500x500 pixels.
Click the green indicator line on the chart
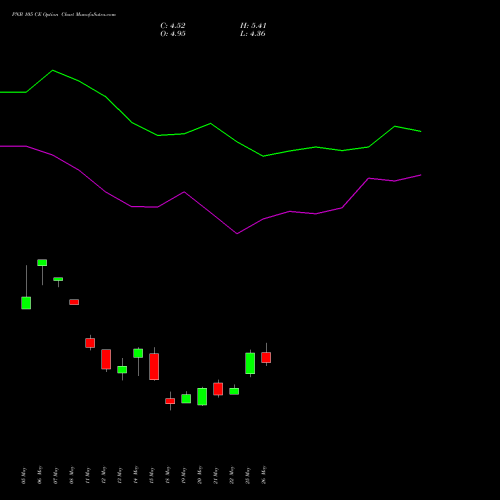211,124
